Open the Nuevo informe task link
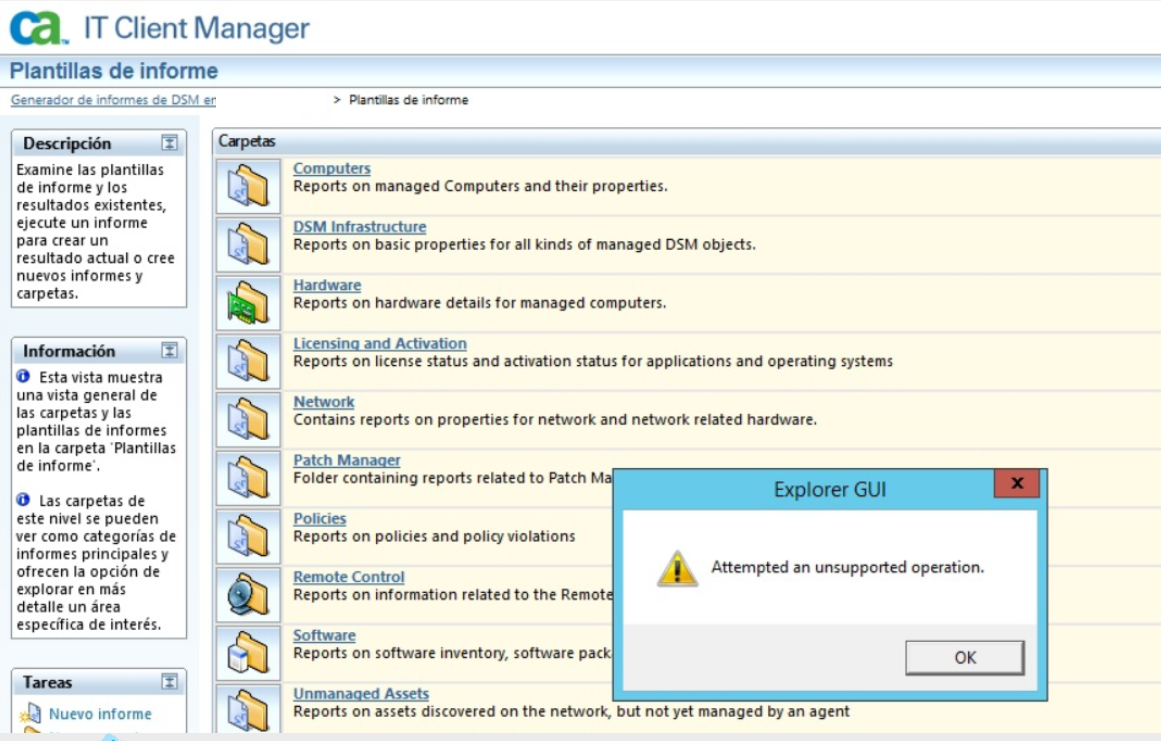The width and height of the screenshot is (1162, 742). (100, 714)
